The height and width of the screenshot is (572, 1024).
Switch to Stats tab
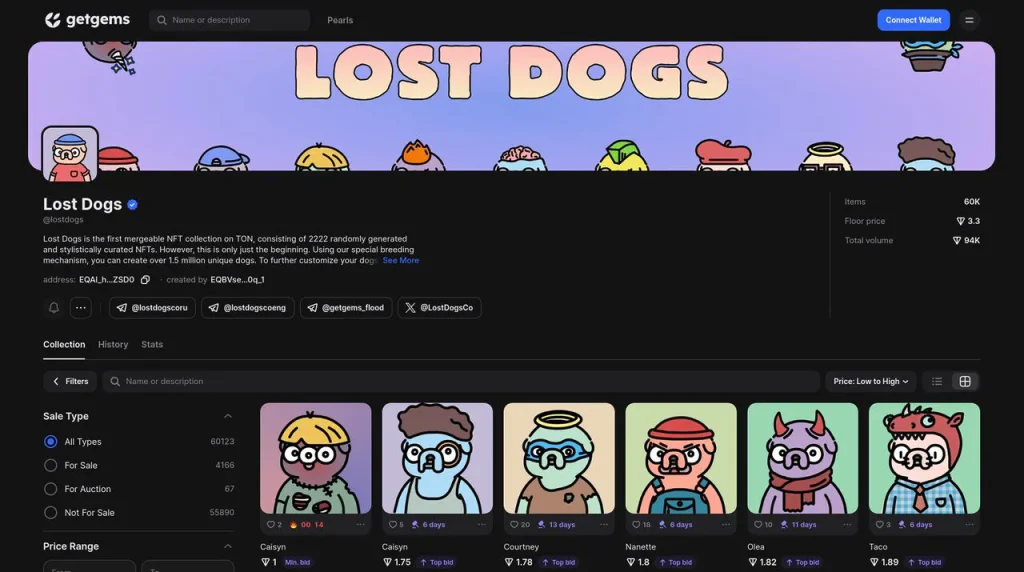click(152, 344)
